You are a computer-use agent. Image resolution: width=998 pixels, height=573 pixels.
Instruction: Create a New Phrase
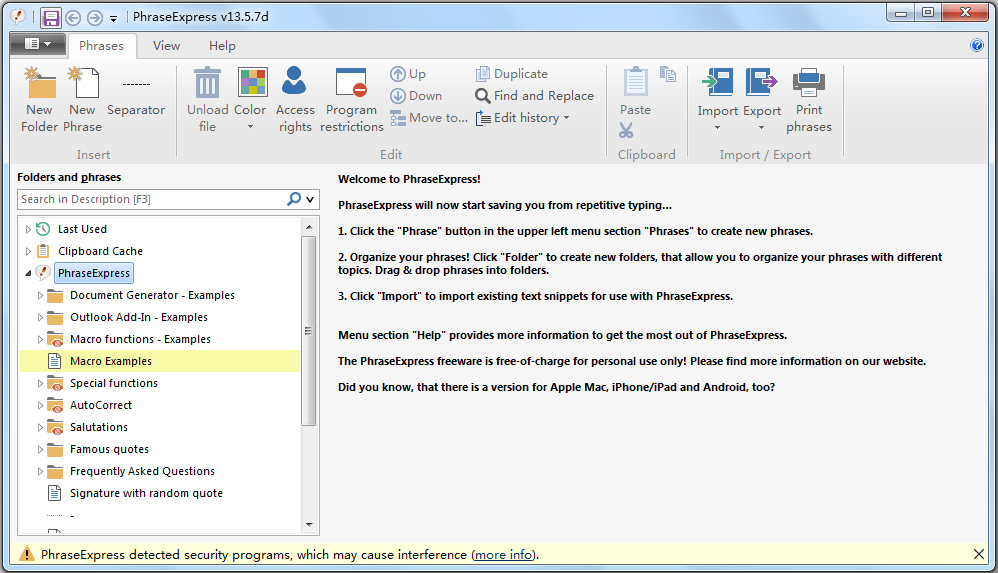coord(82,100)
